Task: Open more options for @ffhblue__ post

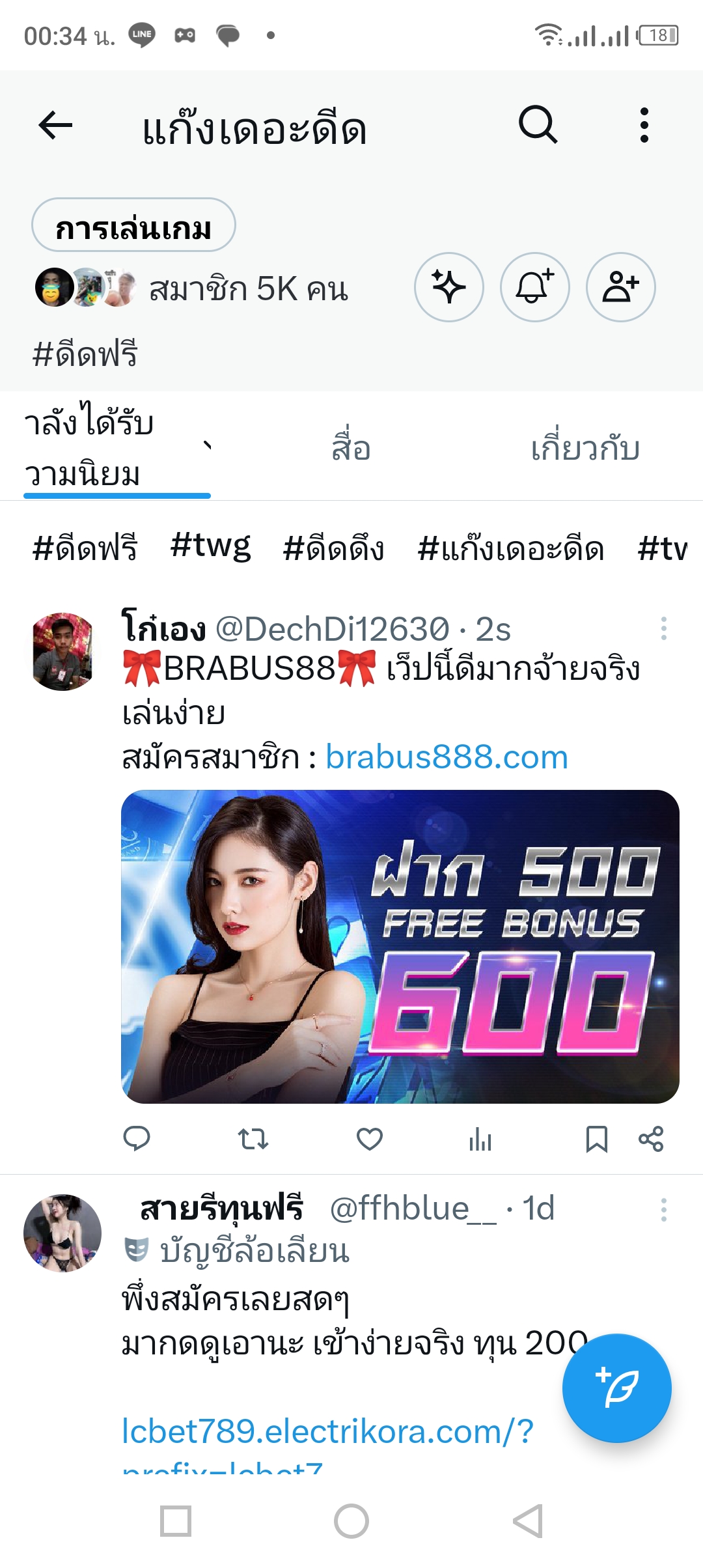Action: pos(663,1210)
